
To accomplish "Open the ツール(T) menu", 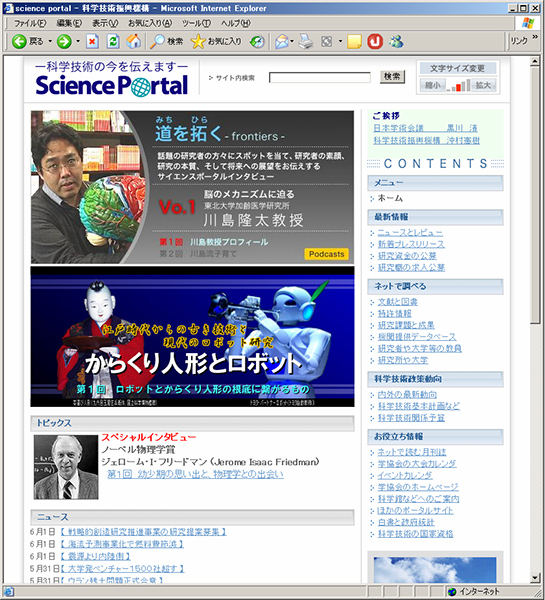I will [x=196, y=23].
